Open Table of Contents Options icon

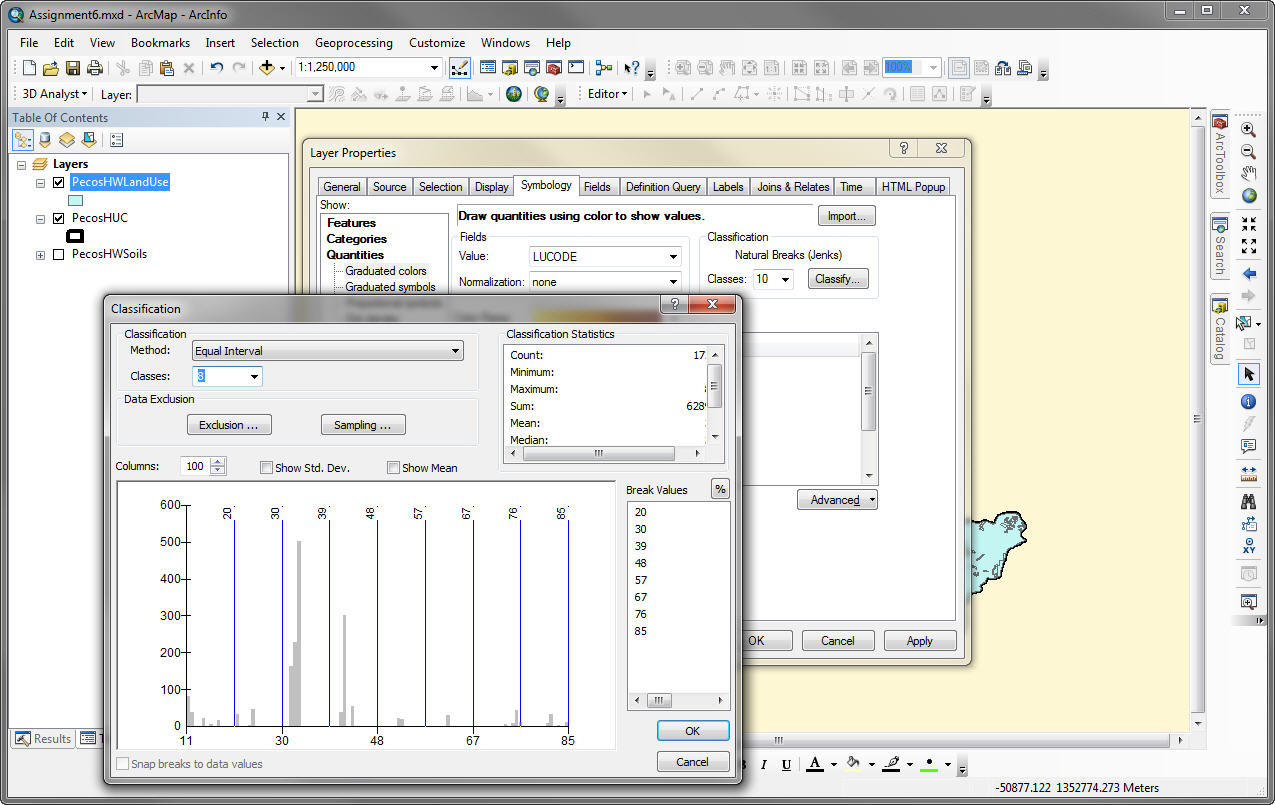pos(116,140)
